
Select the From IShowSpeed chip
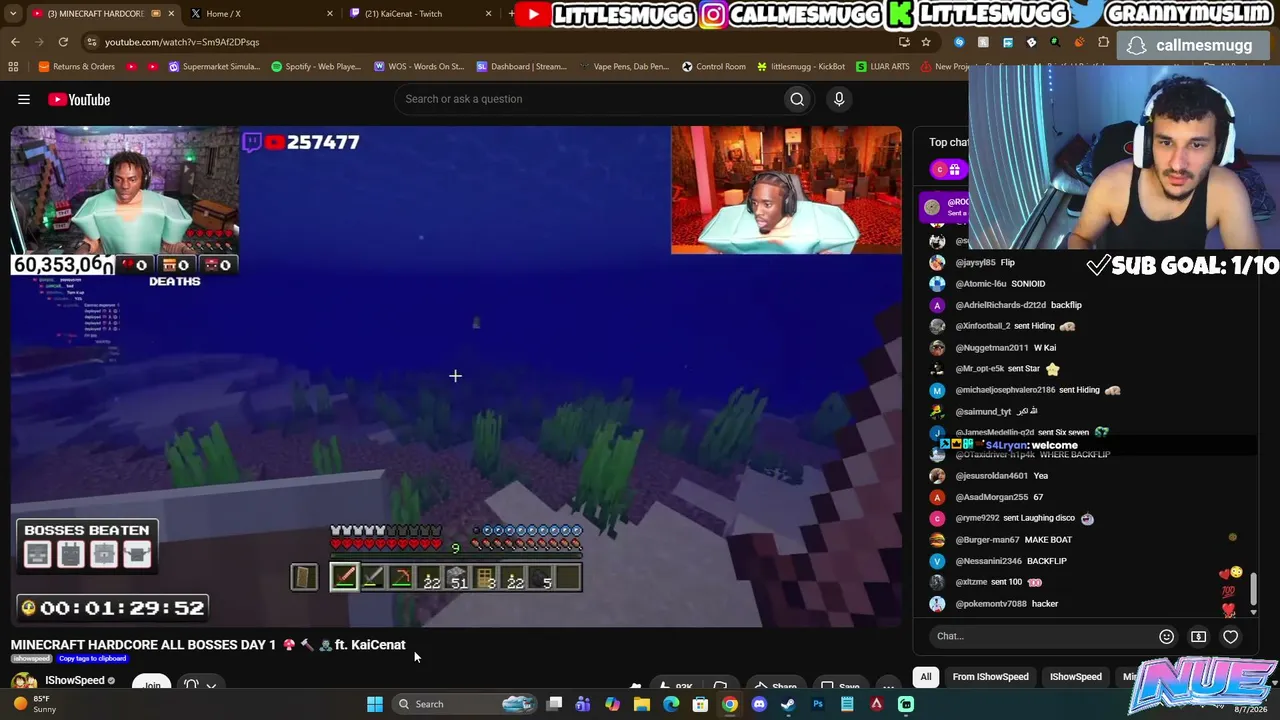click(x=990, y=677)
